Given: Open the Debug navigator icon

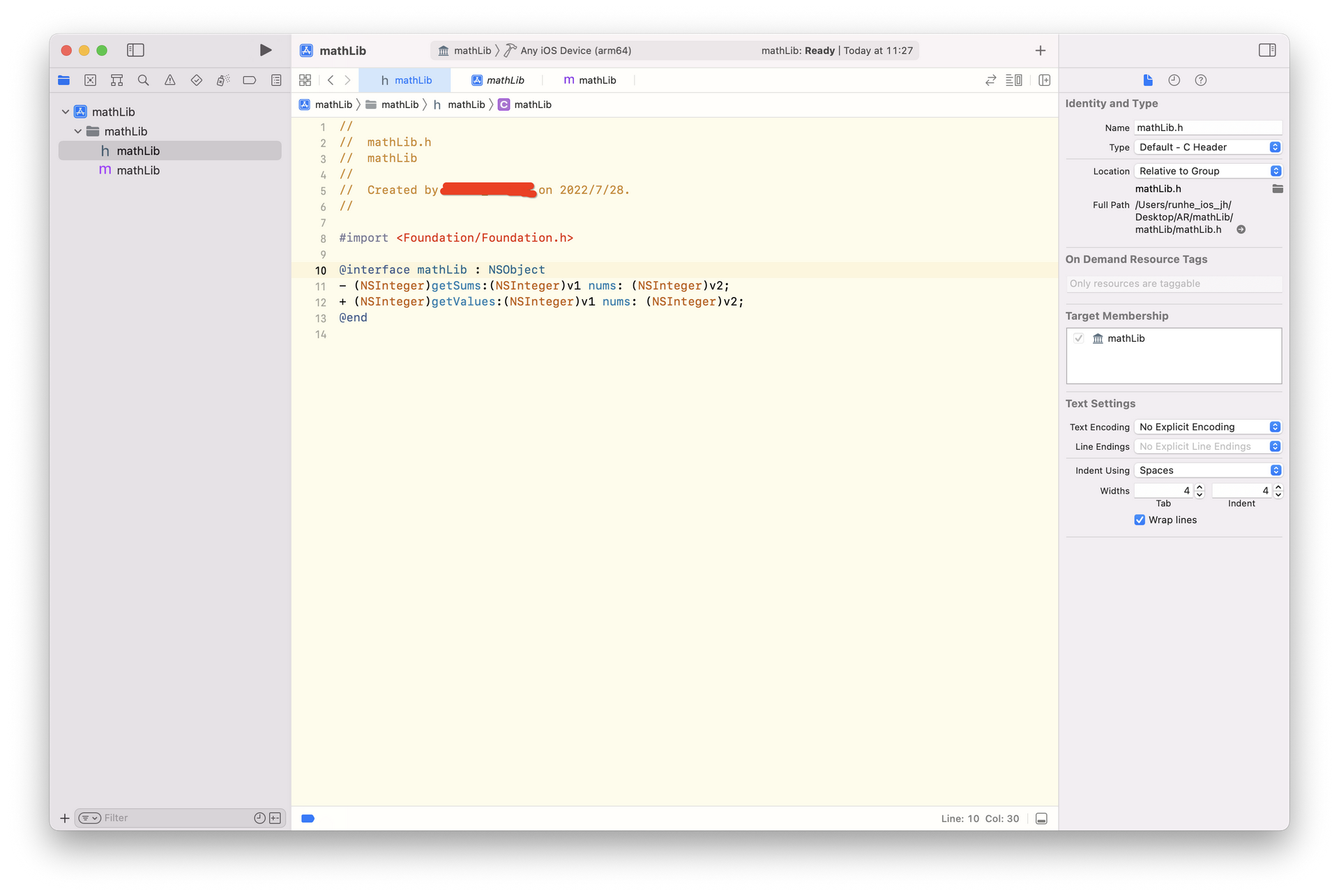Looking at the screenshot, I should pyautogui.click(x=223, y=80).
